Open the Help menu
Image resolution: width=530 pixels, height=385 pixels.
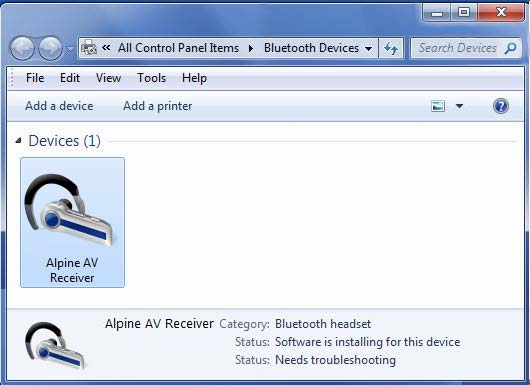194,78
